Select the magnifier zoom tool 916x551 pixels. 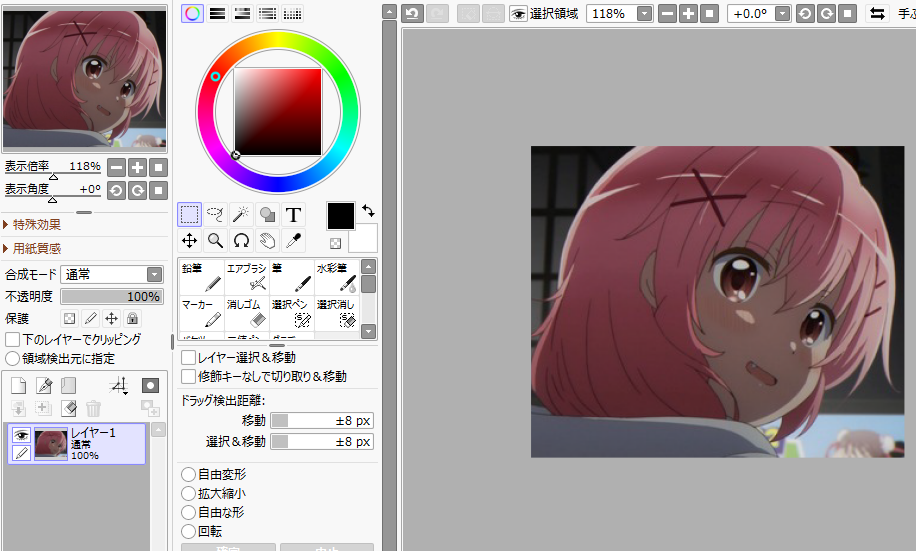pos(216,240)
